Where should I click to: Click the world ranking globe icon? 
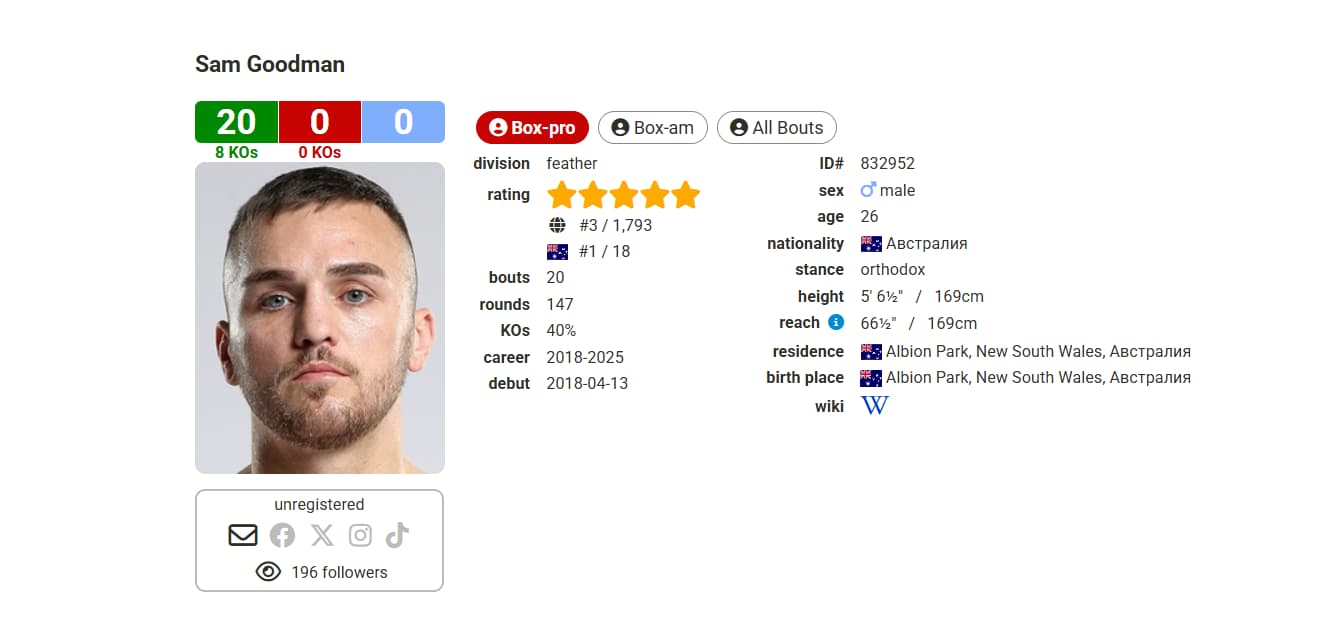pyautogui.click(x=557, y=225)
